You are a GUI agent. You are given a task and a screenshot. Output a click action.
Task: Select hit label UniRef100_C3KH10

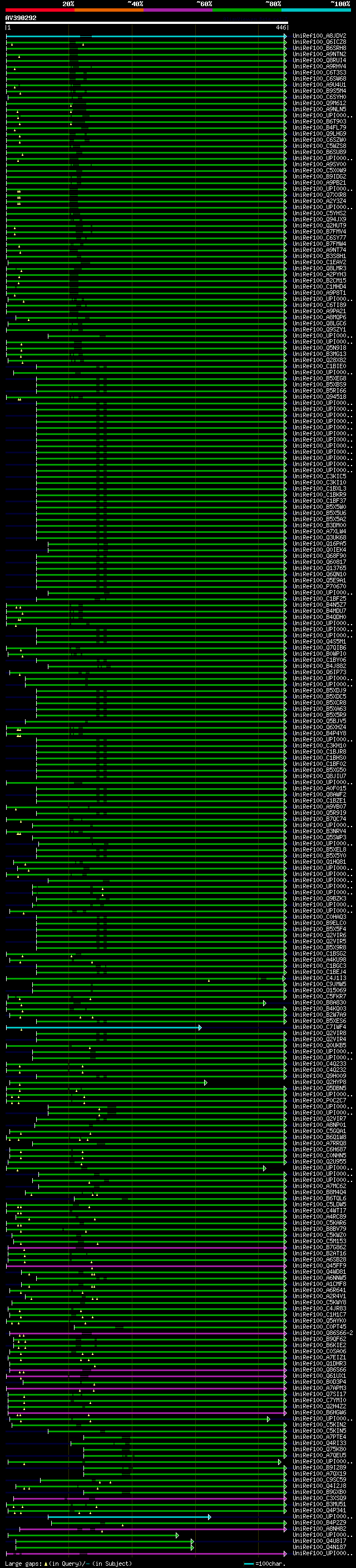point(319,746)
